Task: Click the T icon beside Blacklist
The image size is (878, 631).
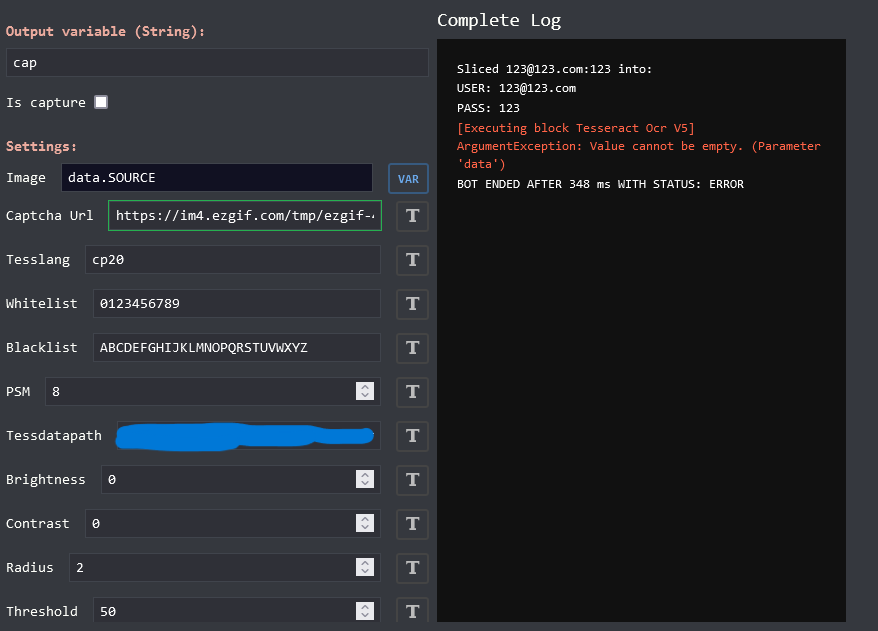Action: [x=412, y=348]
